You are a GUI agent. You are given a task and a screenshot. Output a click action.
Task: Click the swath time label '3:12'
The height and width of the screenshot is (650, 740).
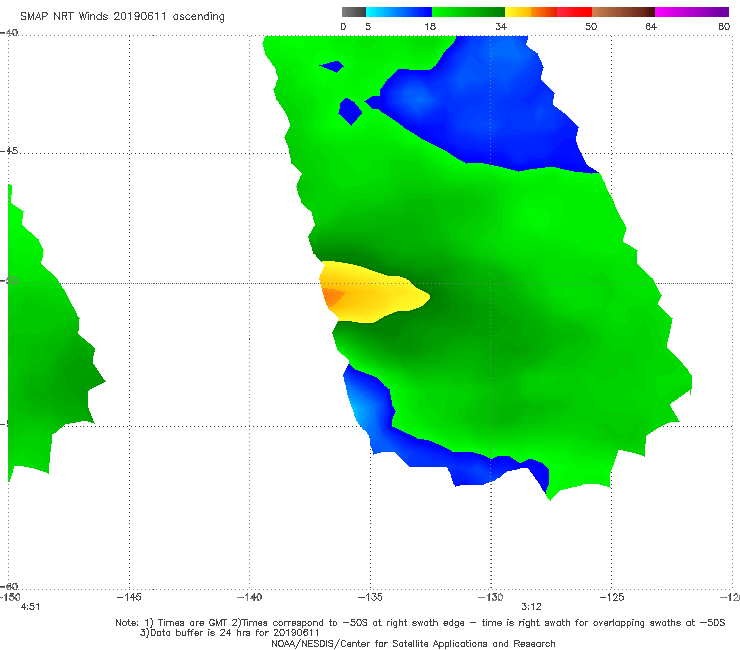click(531, 607)
